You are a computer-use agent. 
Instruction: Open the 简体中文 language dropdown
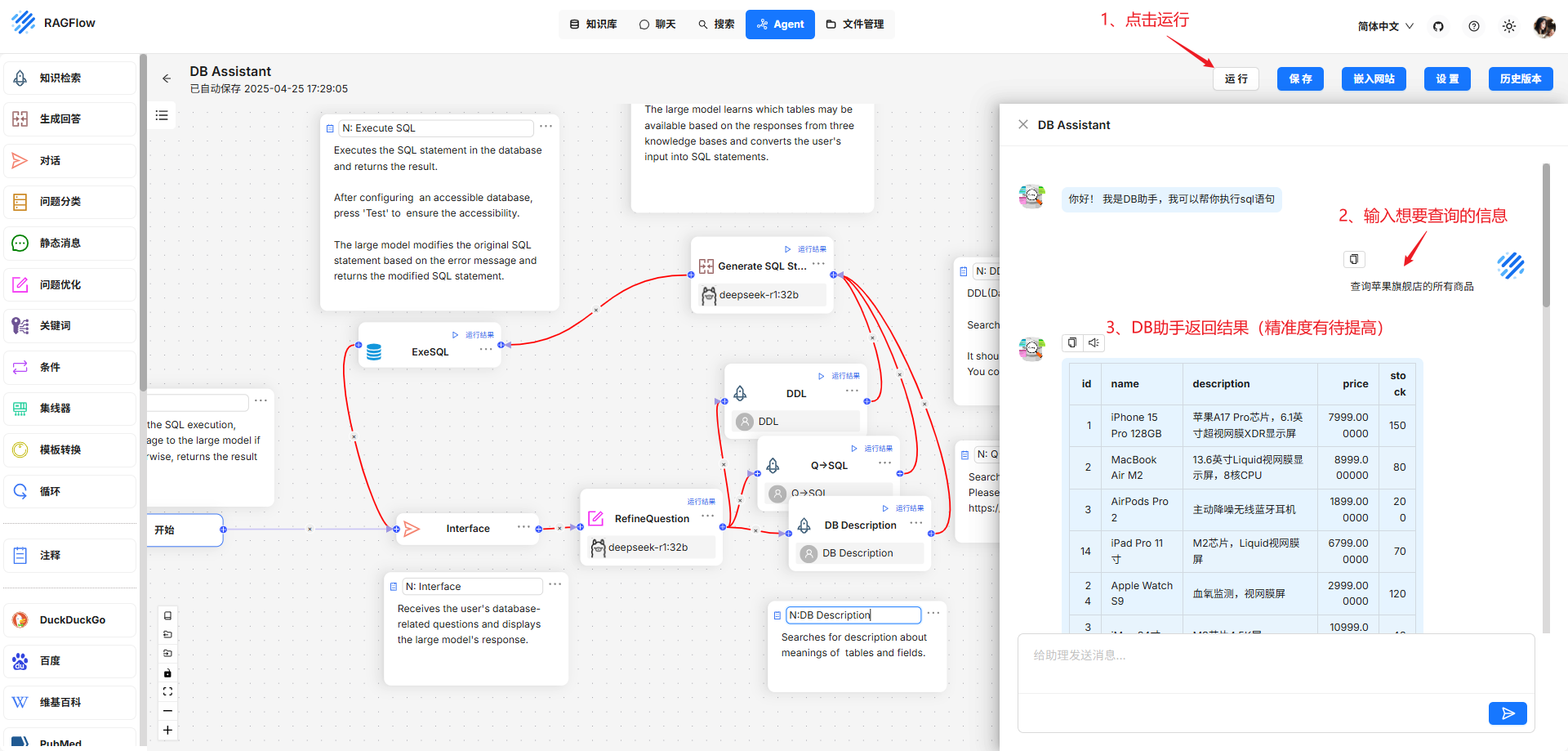[x=1386, y=26]
